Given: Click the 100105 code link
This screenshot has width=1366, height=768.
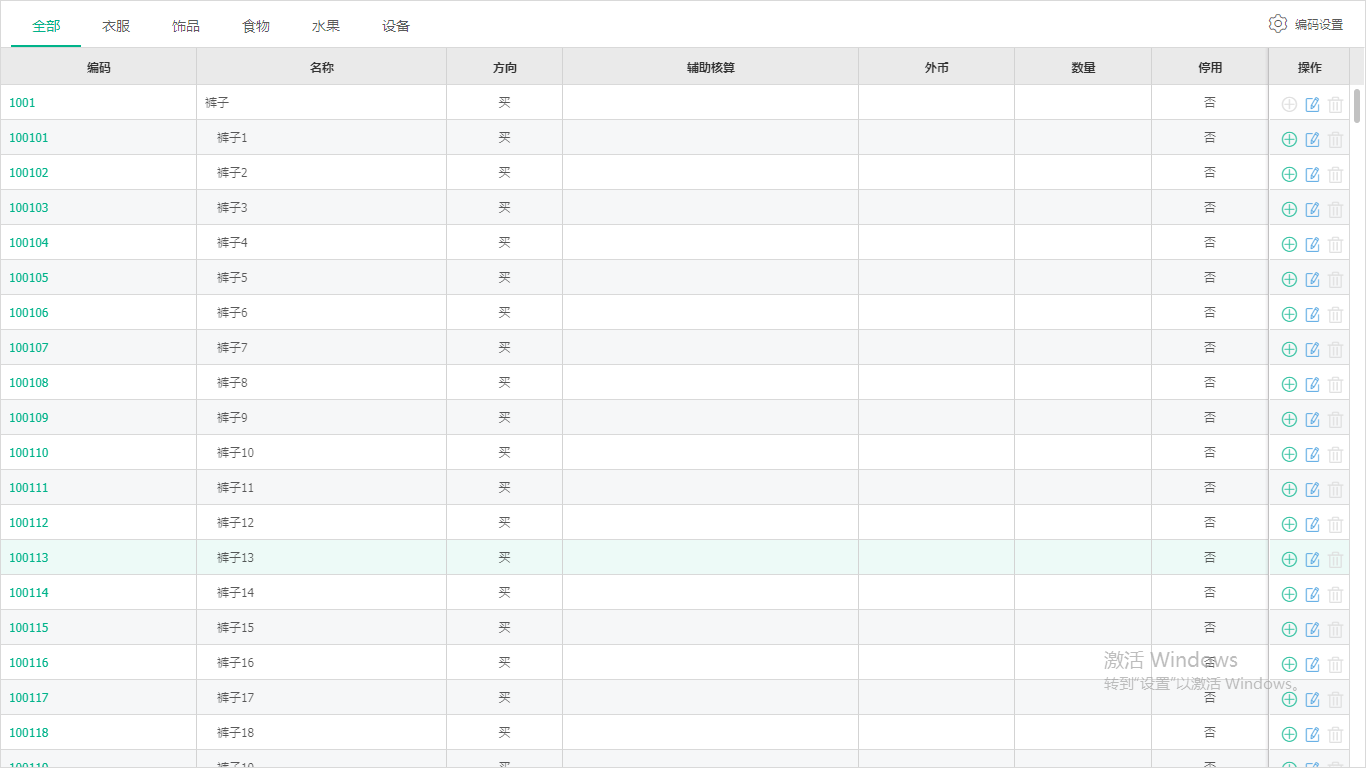Looking at the screenshot, I should (28, 277).
